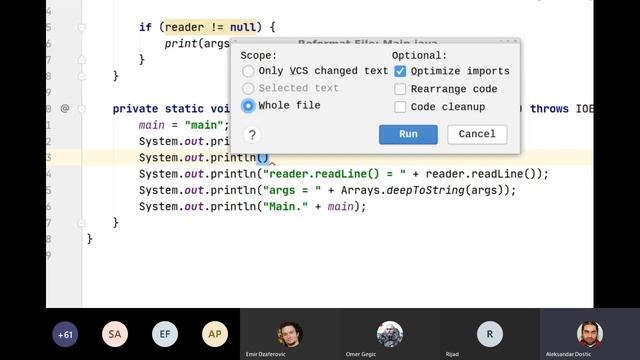Select the Rijad participant tile
Viewport: 640px width, 360px height.
(490, 334)
